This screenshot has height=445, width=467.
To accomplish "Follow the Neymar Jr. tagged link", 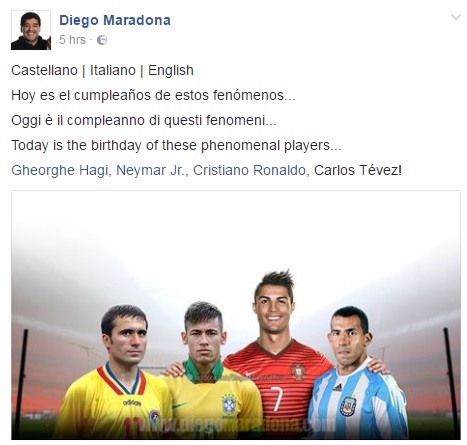I will tap(150, 170).
